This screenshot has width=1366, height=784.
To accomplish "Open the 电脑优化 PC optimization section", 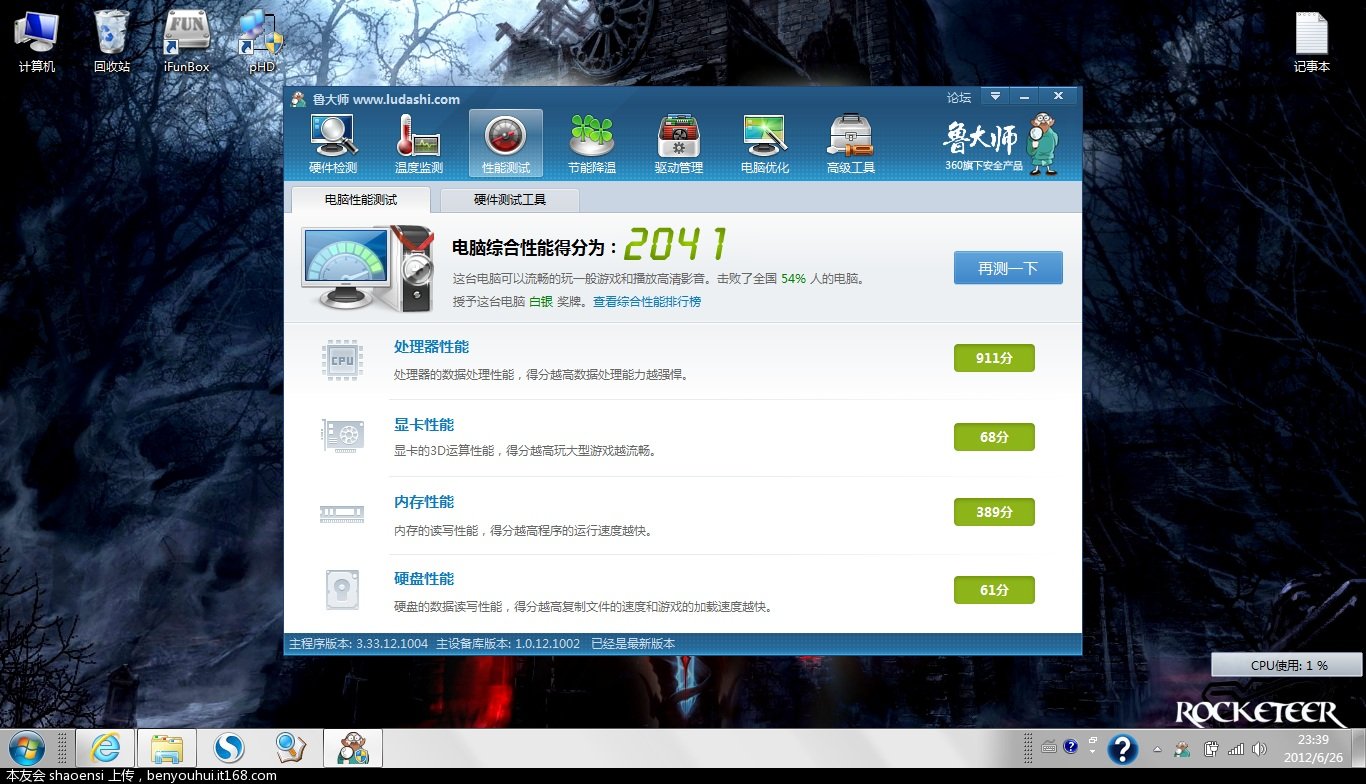I will point(764,144).
